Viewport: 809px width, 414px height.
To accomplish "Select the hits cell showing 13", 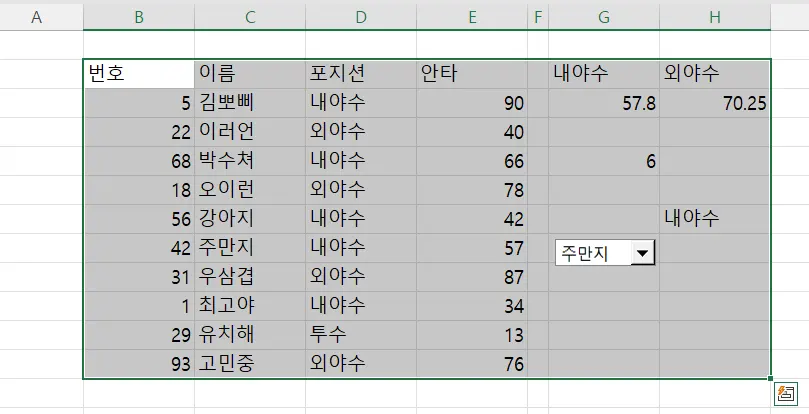I will [472, 335].
